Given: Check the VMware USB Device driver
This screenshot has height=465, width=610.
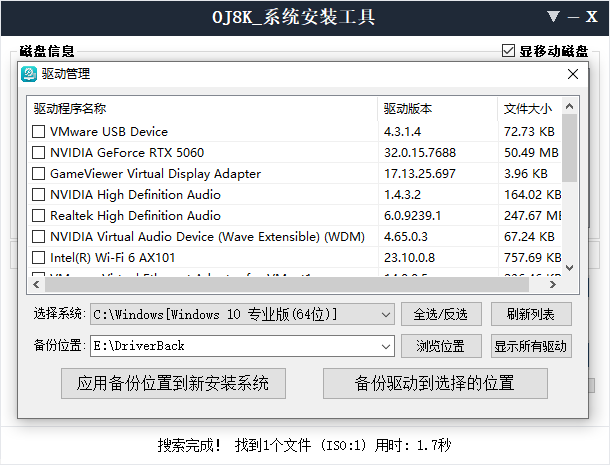Looking at the screenshot, I should [38, 132].
